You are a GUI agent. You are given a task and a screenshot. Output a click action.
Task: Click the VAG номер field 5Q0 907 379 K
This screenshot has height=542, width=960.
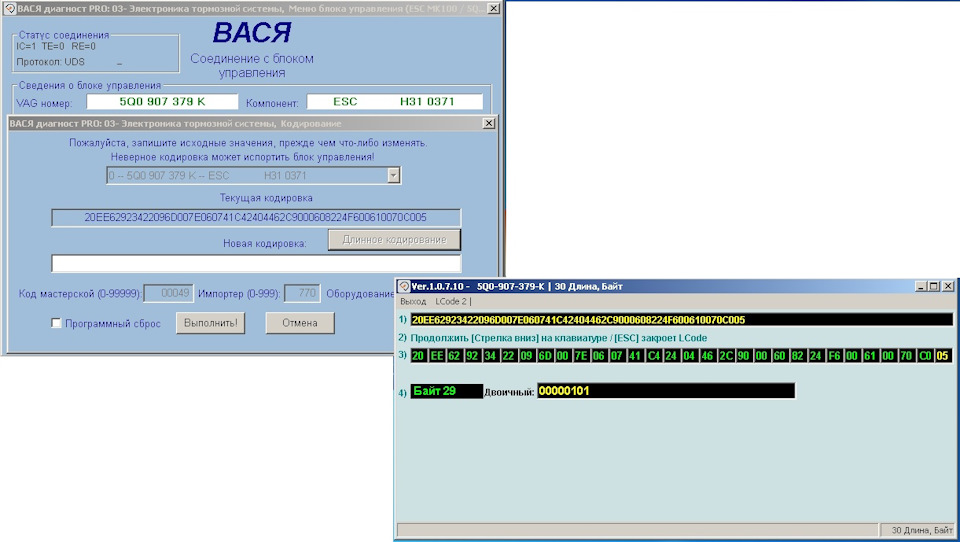tap(162, 102)
